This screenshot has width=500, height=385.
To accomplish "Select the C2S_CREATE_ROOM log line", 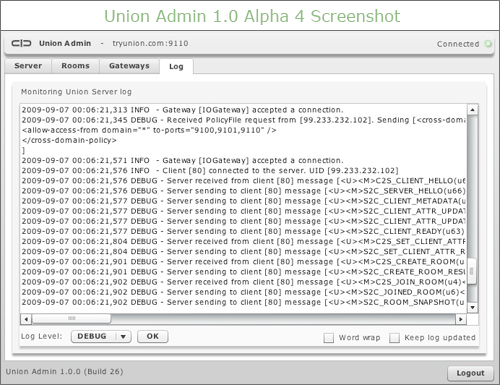I will 243,262.
